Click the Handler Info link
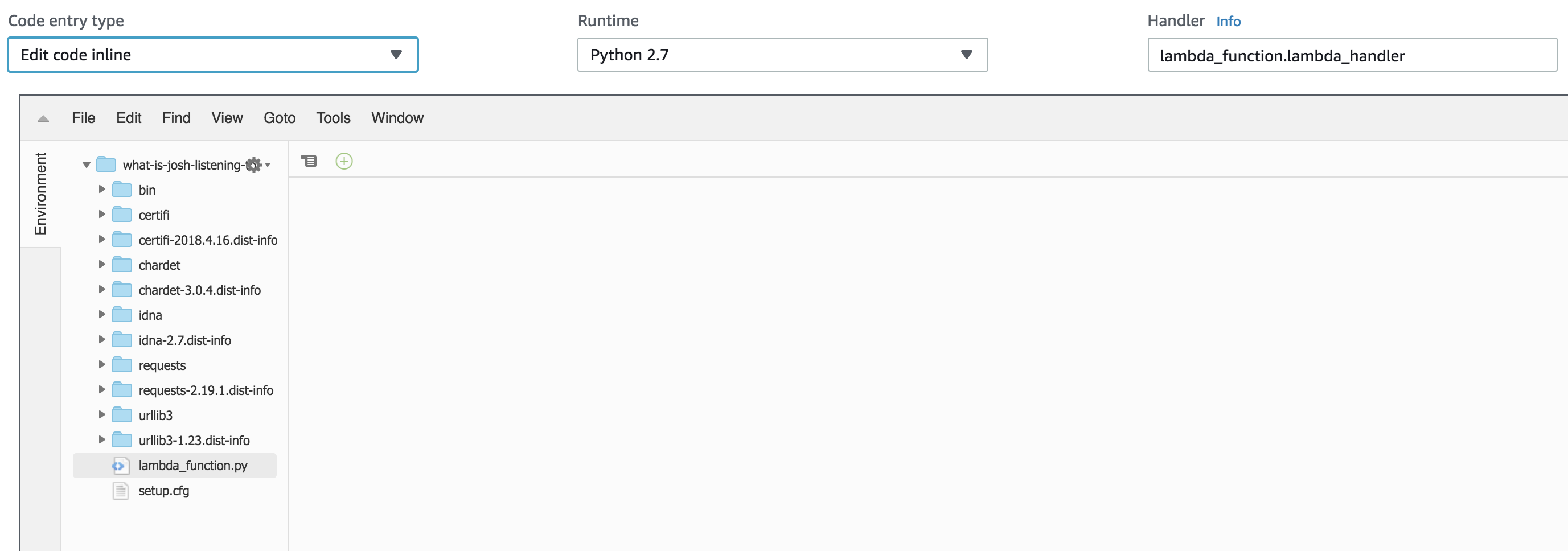This screenshot has width=1568, height=551. (x=1228, y=21)
